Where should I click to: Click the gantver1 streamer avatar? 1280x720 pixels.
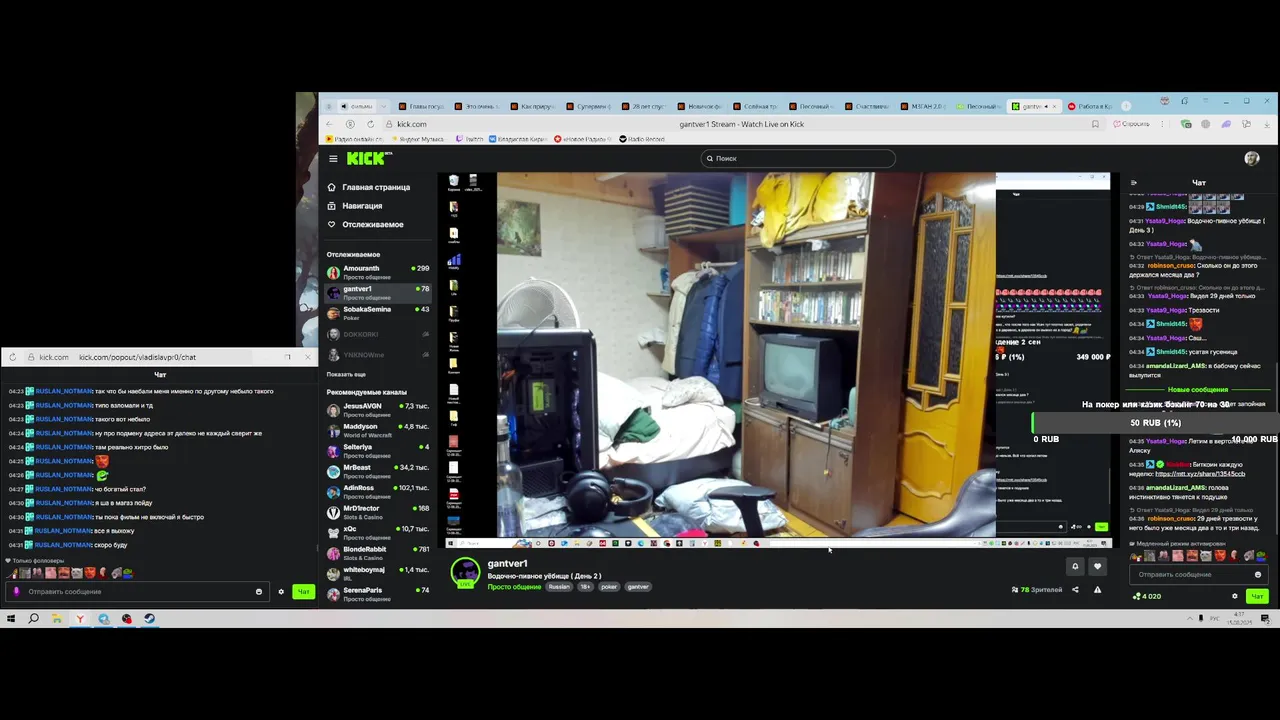[x=465, y=573]
